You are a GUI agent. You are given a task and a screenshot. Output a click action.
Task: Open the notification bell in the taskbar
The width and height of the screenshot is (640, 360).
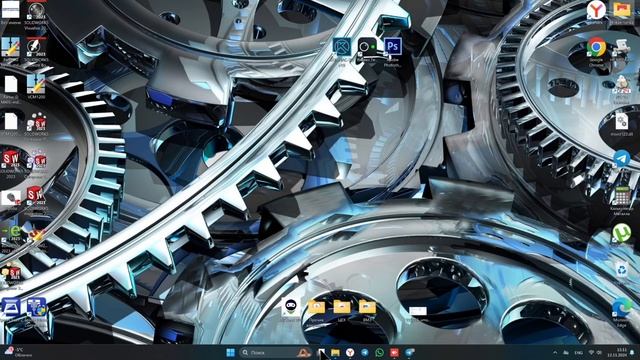633,352
